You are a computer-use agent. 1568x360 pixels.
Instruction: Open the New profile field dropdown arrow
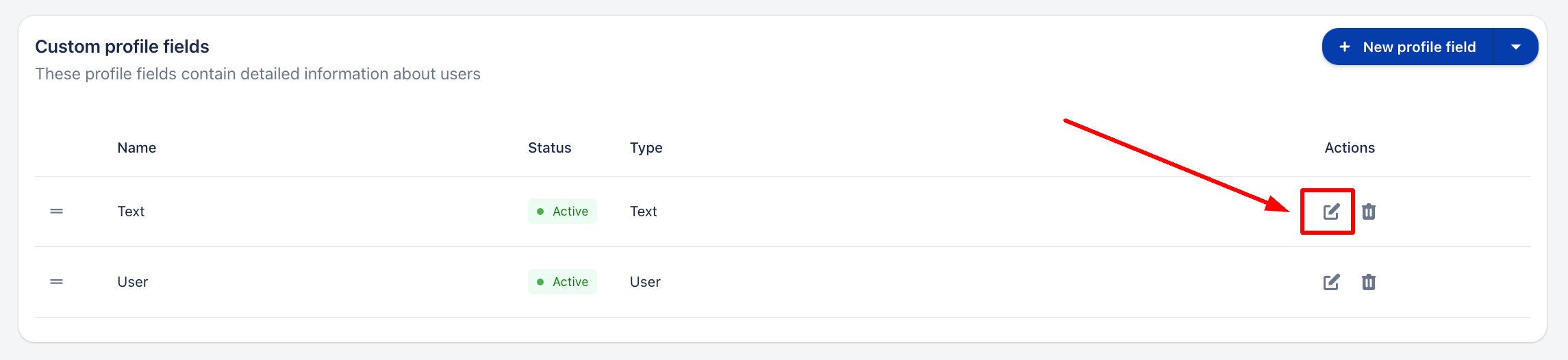coord(1515,47)
